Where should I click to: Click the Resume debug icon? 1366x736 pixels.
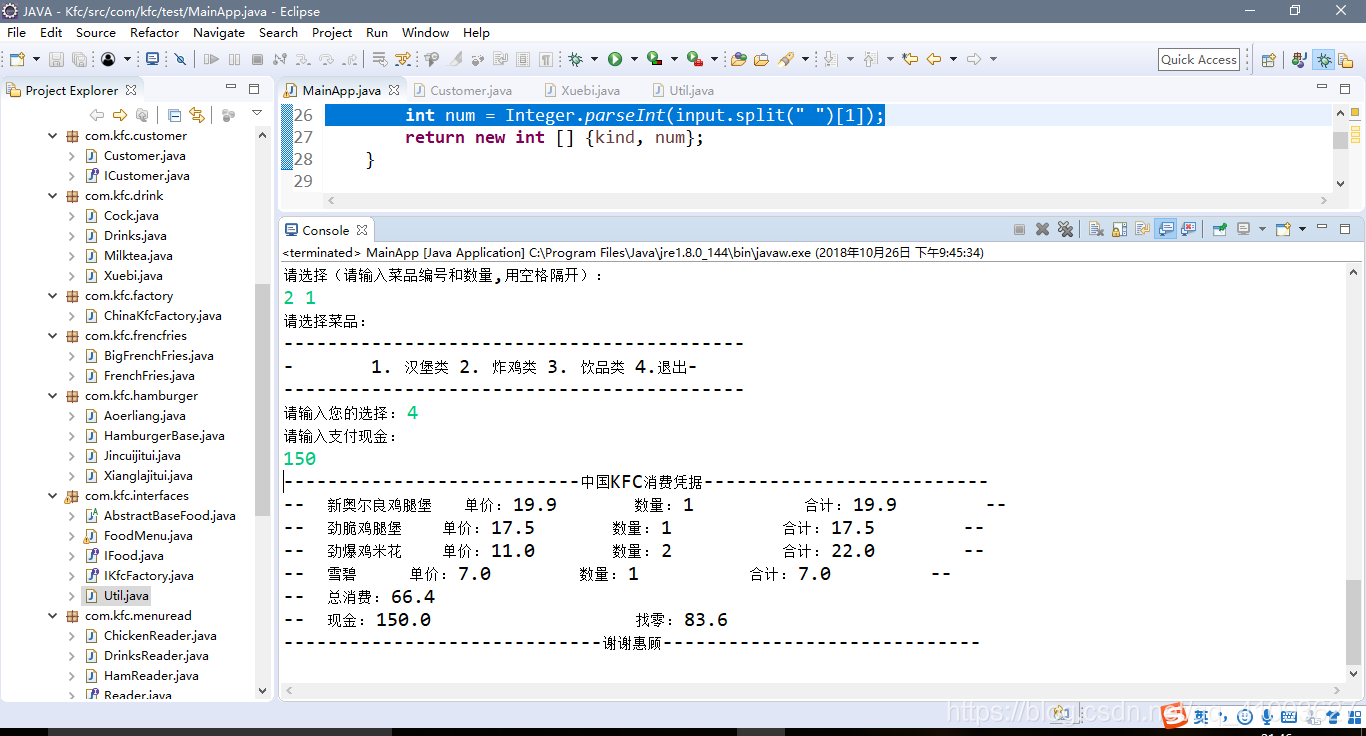(x=211, y=59)
